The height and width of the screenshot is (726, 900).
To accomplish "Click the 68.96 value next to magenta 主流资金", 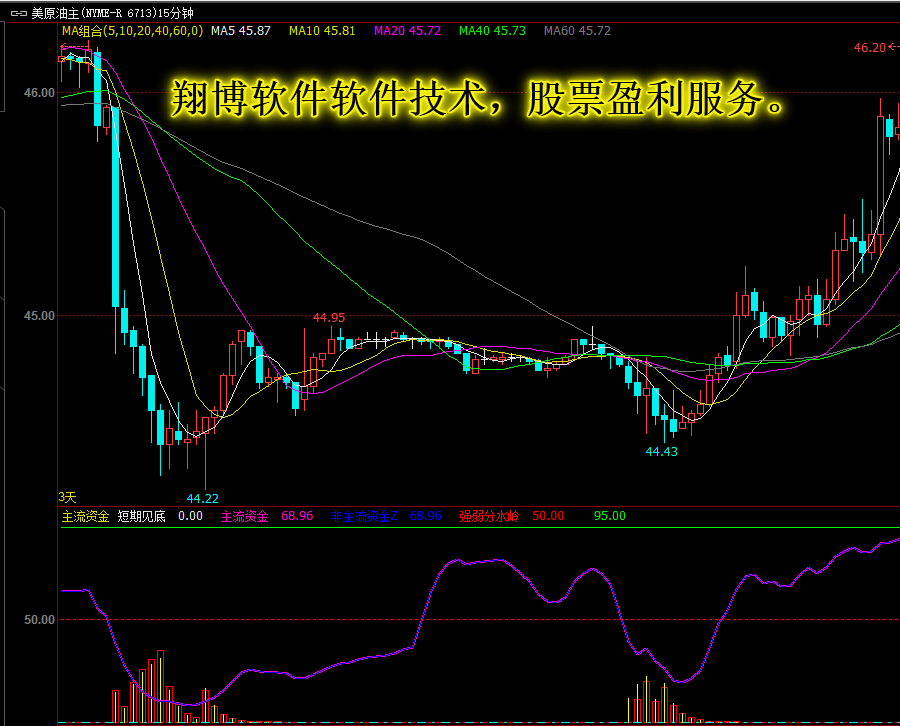I will pos(297,516).
